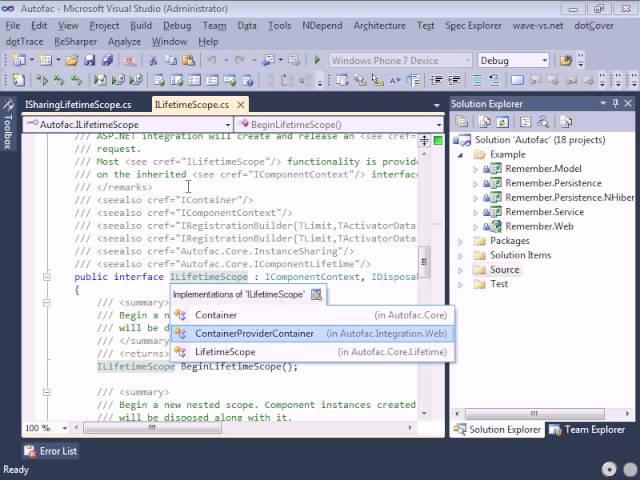Click the Navigate Backward icon
Viewport: 640px width, 480px height.
pyautogui.click(x=268, y=60)
